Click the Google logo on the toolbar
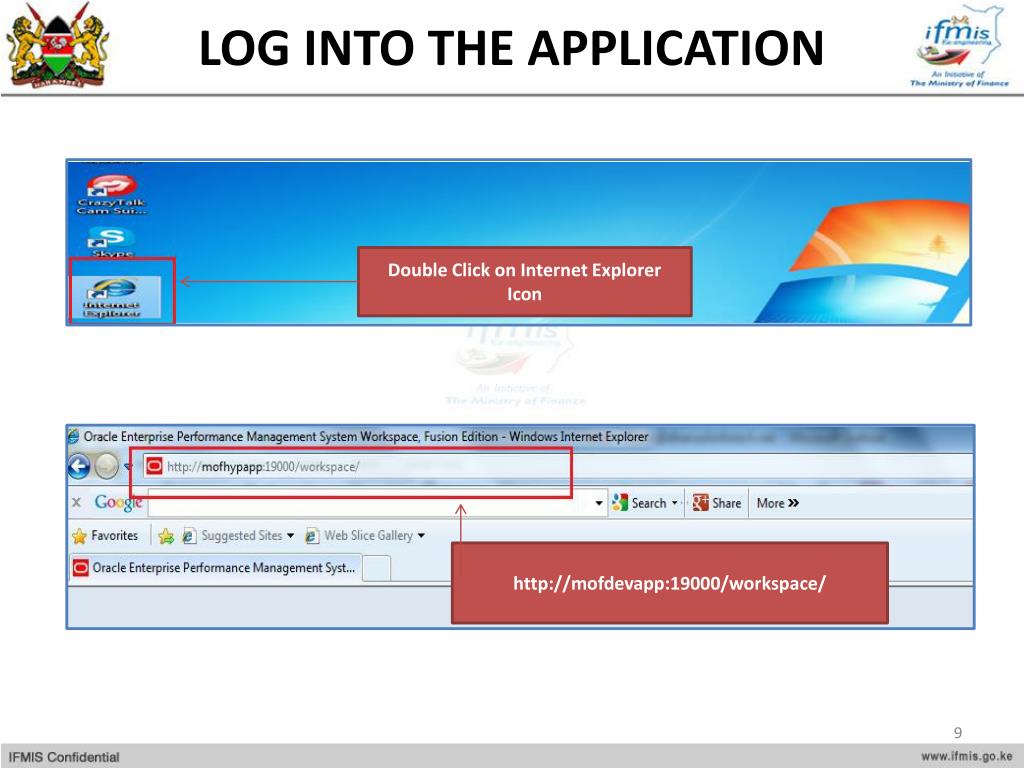The height and width of the screenshot is (768, 1024). 118,502
